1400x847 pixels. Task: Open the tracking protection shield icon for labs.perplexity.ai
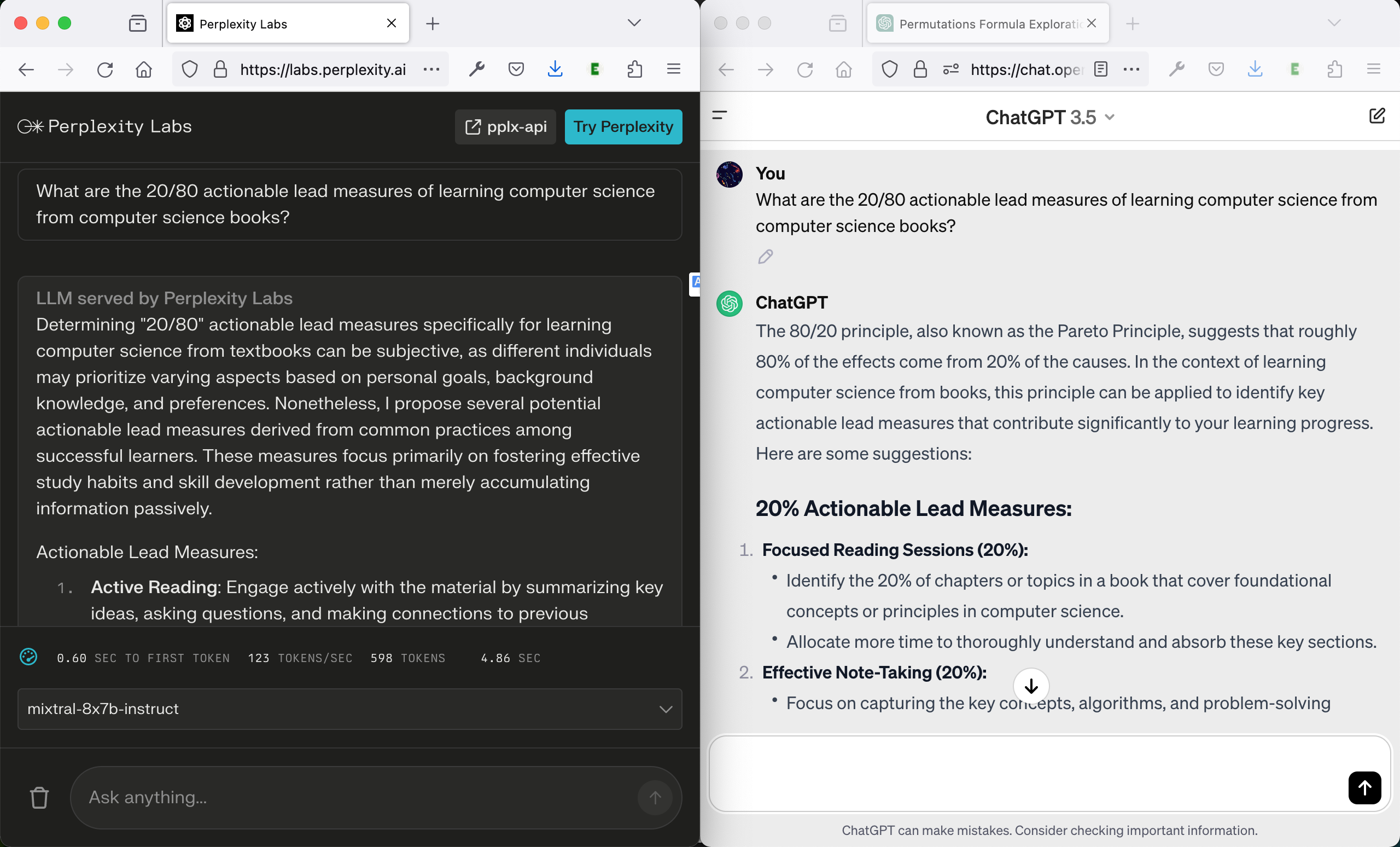[x=190, y=69]
